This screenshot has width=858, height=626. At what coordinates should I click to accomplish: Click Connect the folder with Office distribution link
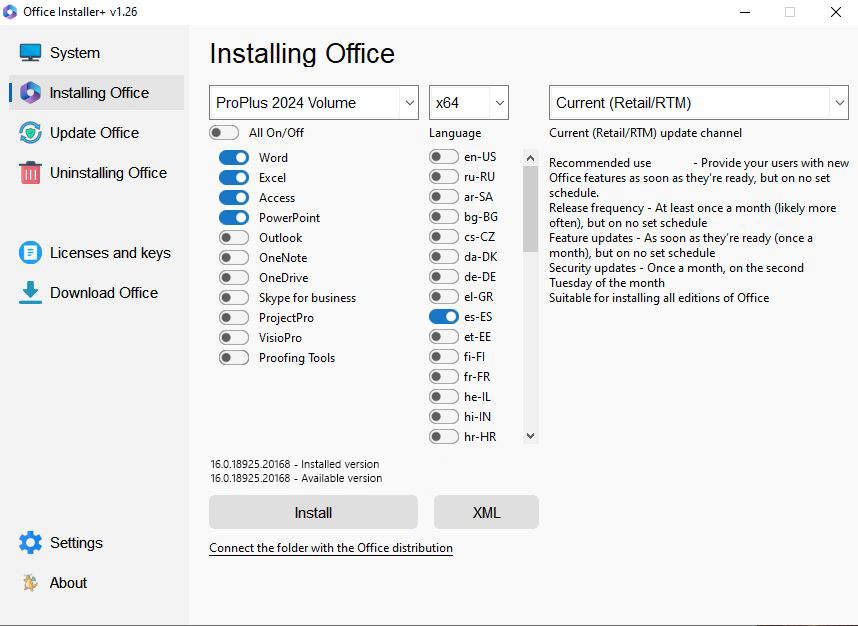click(x=331, y=548)
